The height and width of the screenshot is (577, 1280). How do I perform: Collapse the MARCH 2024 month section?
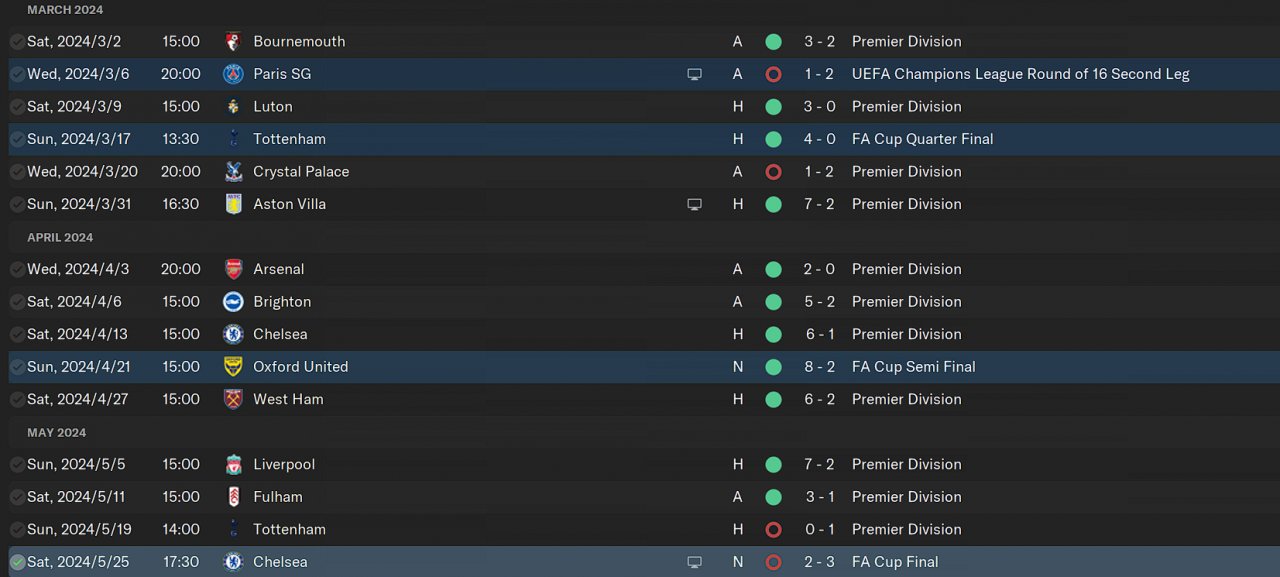point(64,10)
